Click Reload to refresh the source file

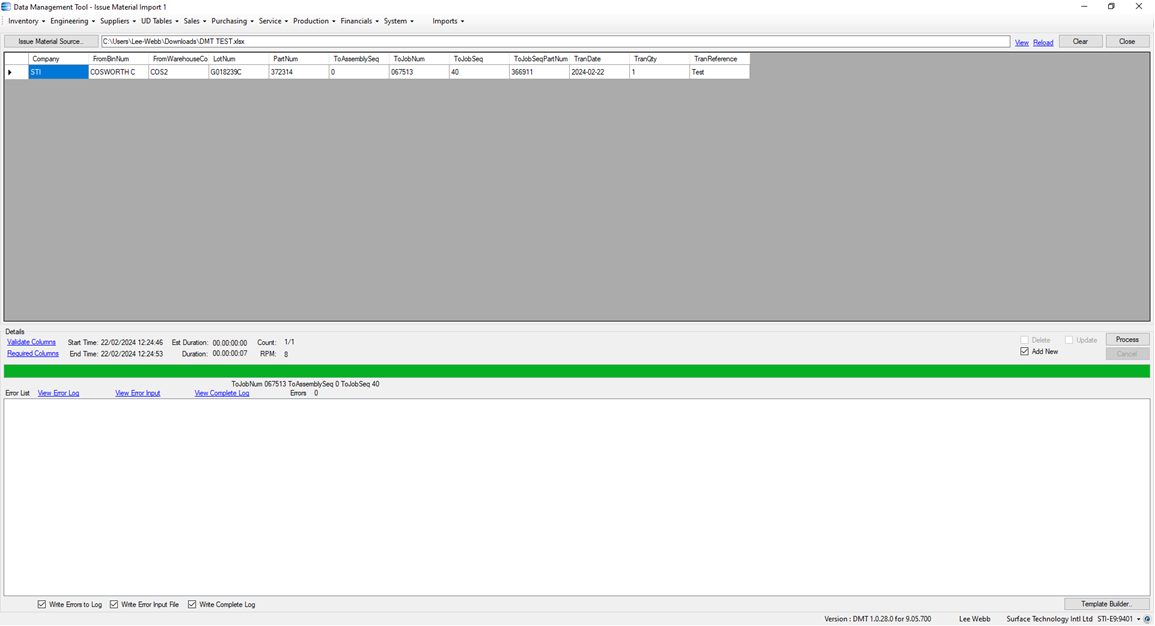(1043, 41)
